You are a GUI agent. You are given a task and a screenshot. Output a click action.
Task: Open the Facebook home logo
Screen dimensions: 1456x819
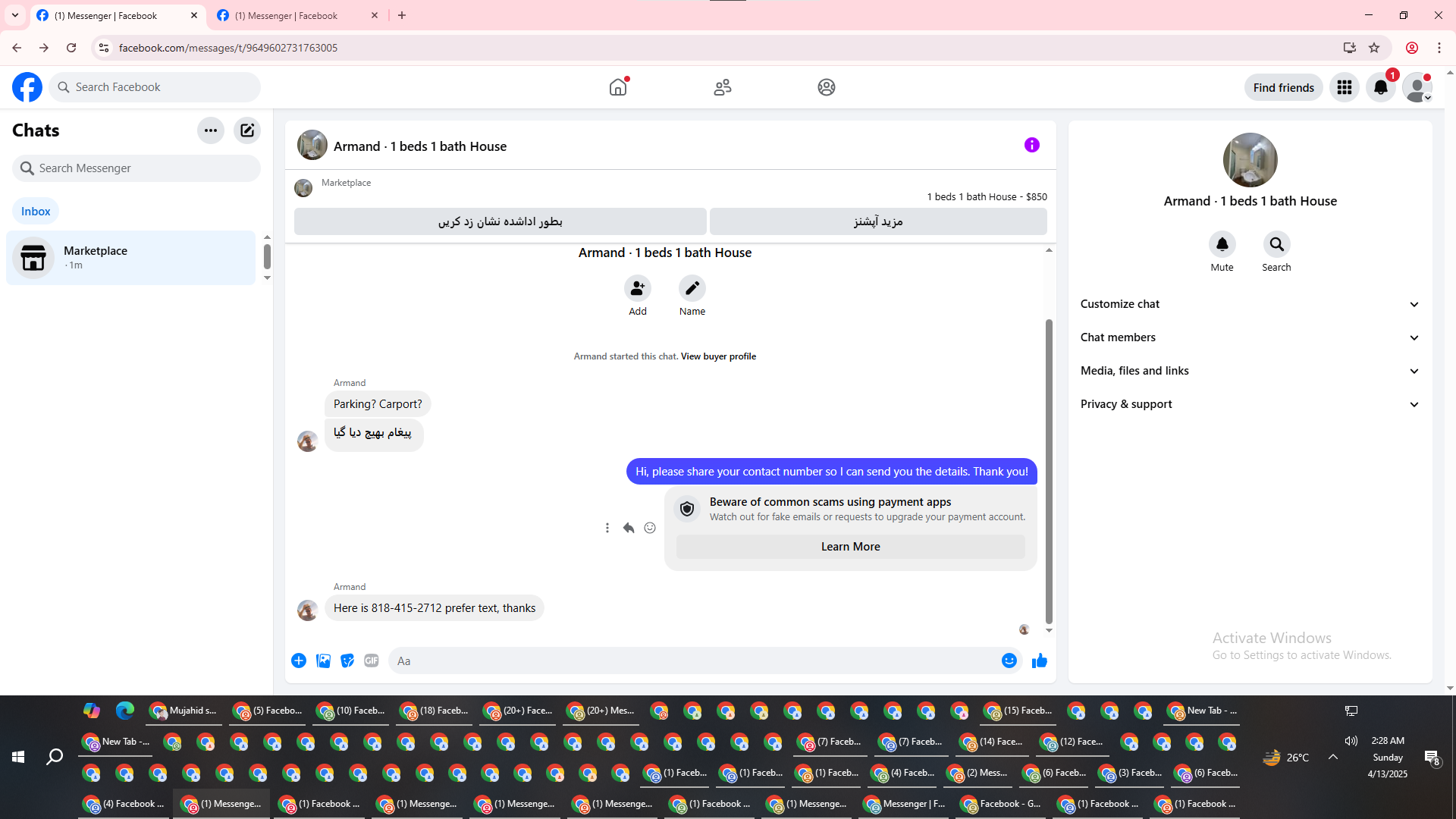pyautogui.click(x=27, y=87)
